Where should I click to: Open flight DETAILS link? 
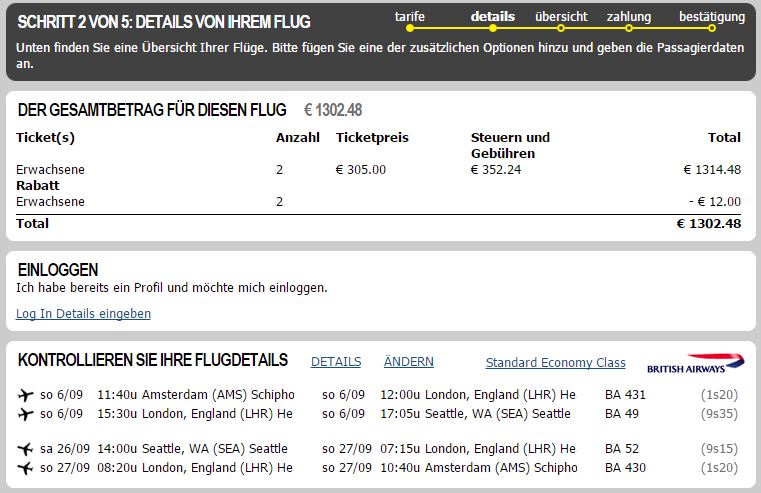click(x=336, y=362)
